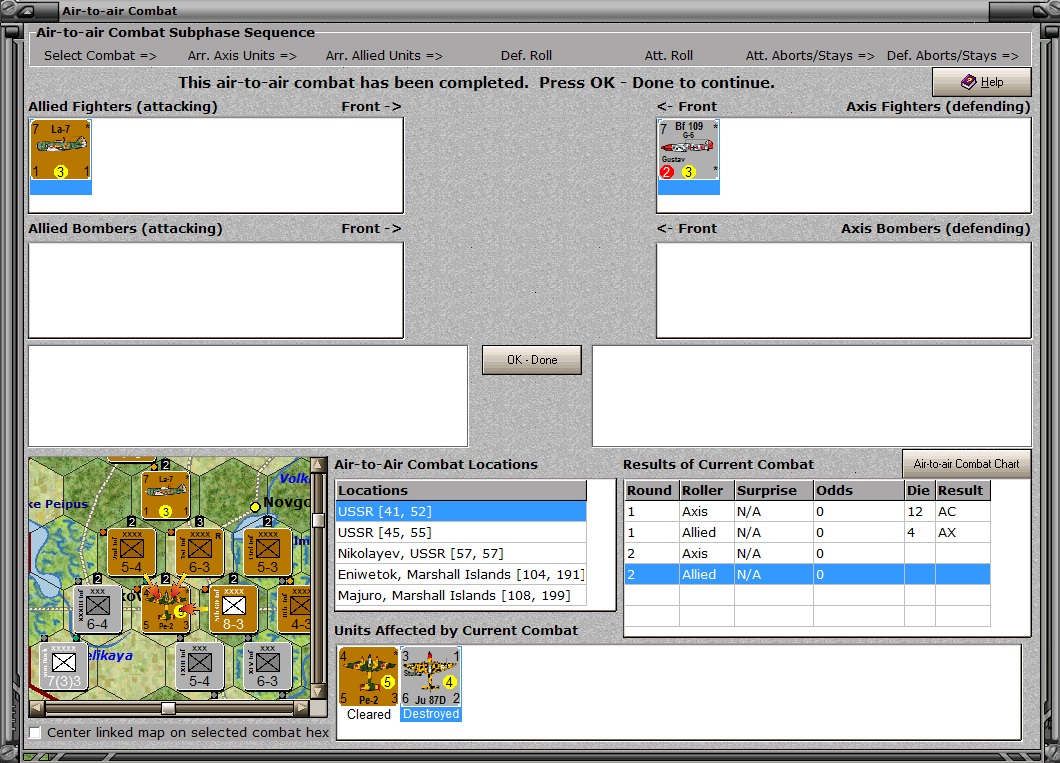Select the Bf 109 Gustav counter in Axis Fighters
This screenshot has height=763, width=1060.
tap(688, 150)
